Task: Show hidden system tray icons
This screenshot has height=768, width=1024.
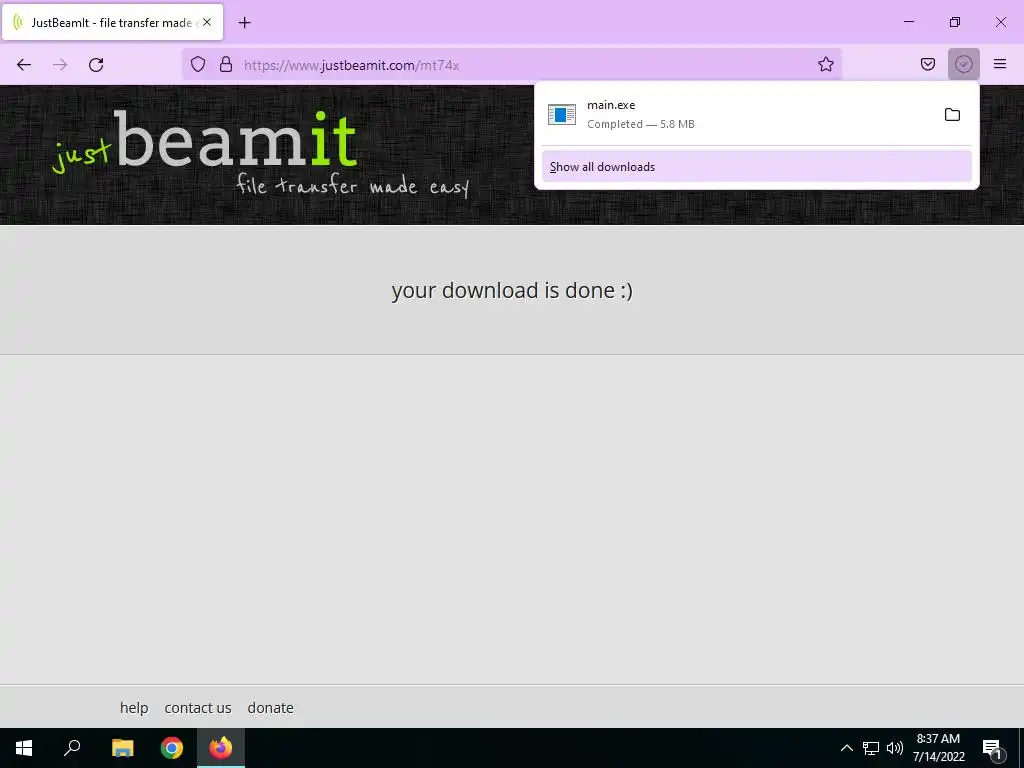Action: point(846,748)
